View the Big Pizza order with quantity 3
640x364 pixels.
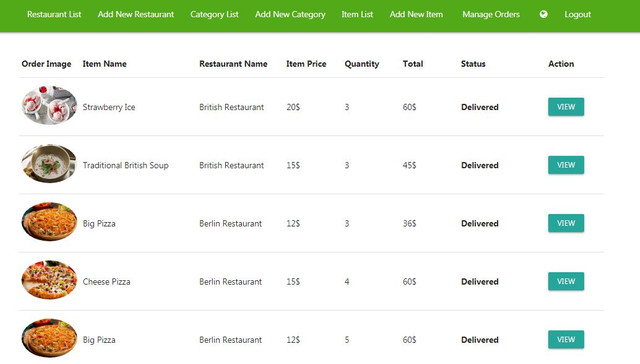coord(566,223)
